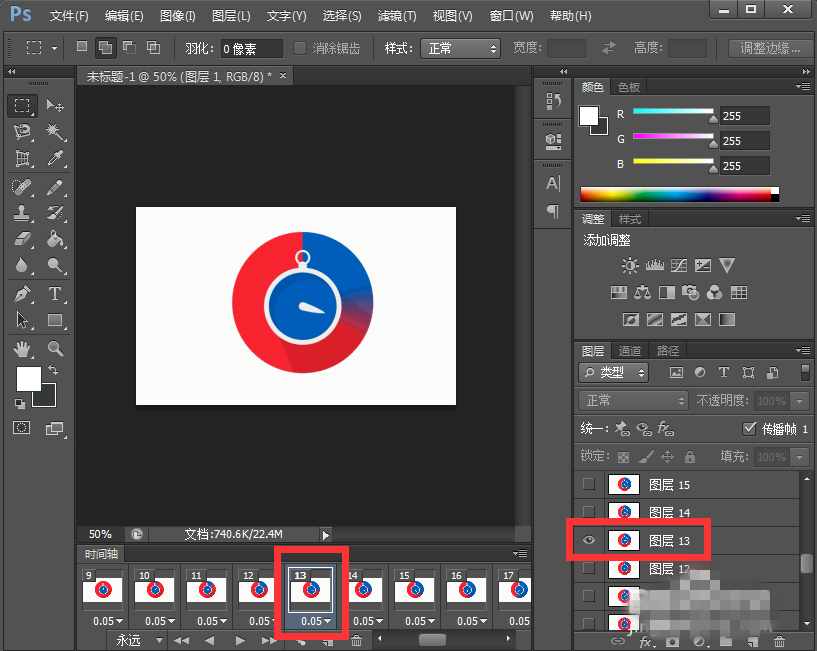This screenshot has width=817, height=651.
Task: Open the 滤镜(T) menu
Action: point(397,16)
